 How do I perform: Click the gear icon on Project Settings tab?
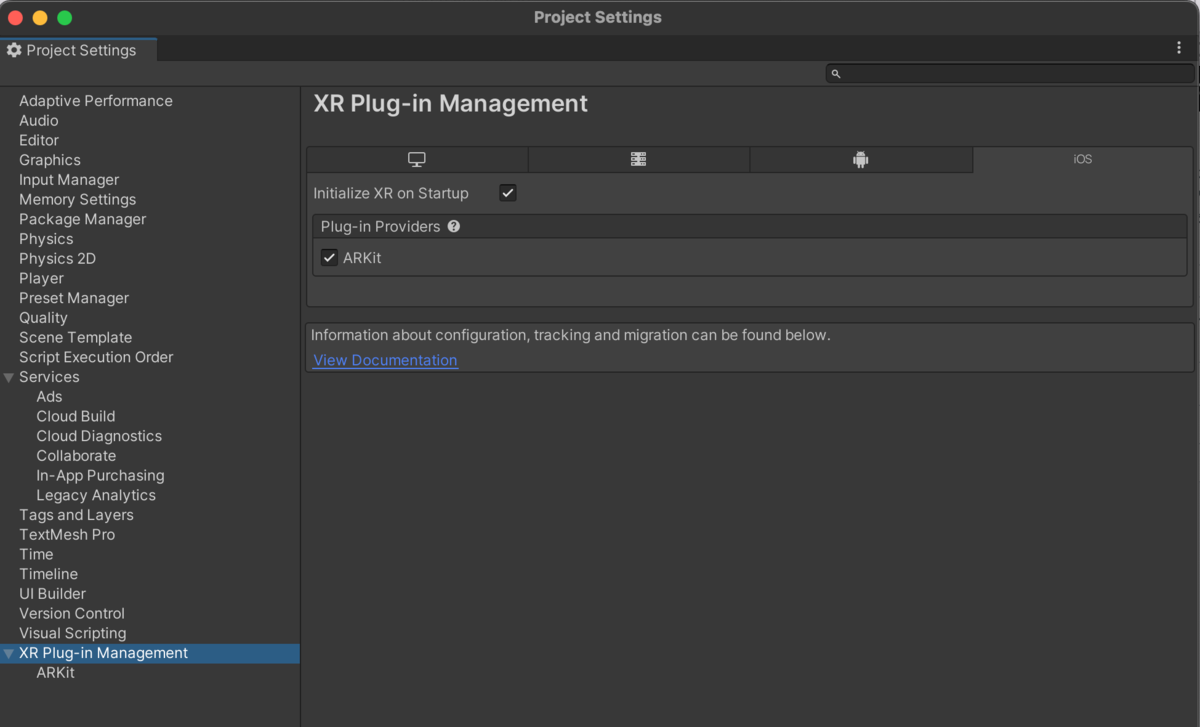click(x=14, y=50)
